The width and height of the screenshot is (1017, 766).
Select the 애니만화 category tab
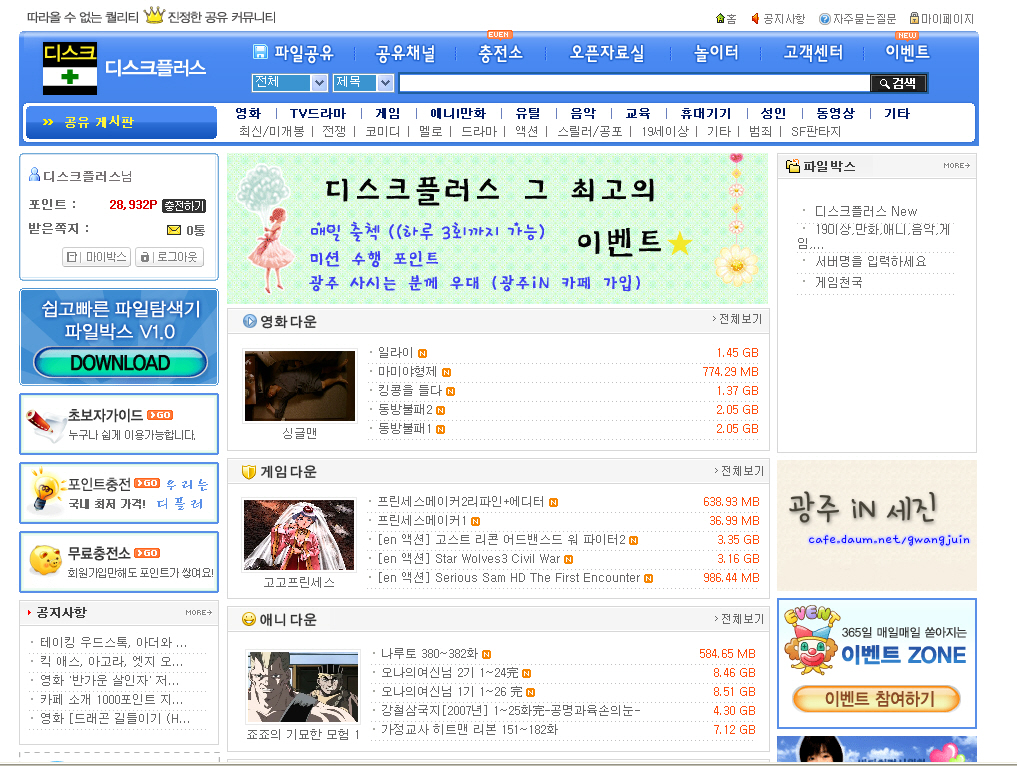(458, 114)
